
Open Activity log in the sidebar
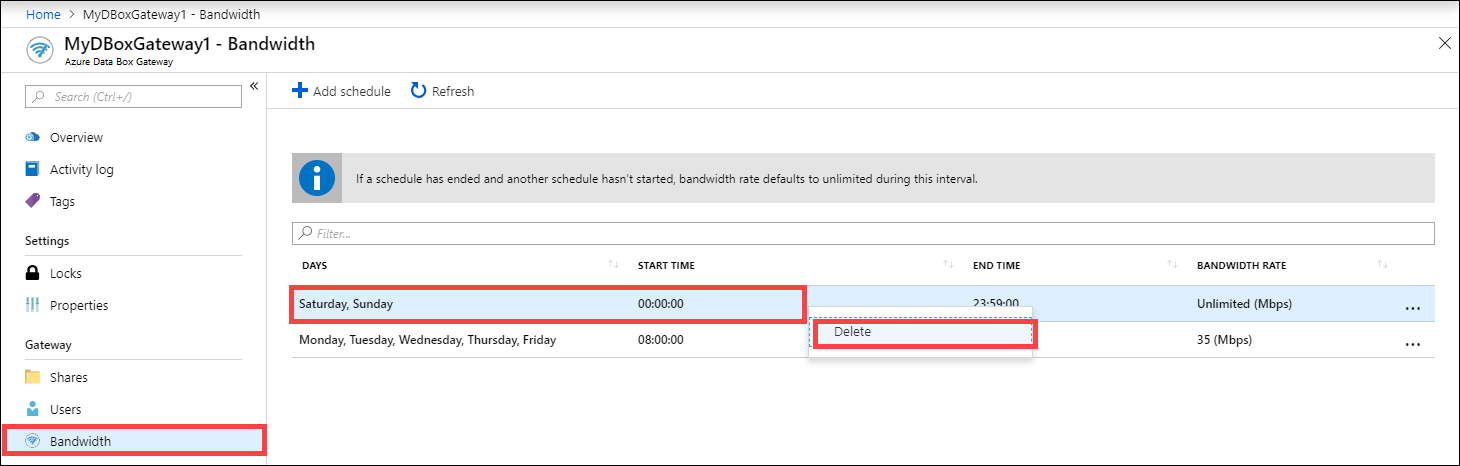click(x=82, y=169)
